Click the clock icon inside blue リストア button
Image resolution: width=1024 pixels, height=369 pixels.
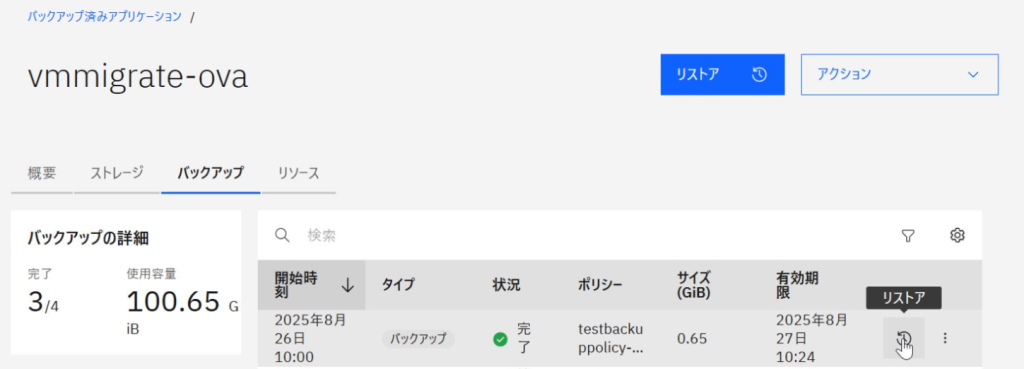pos(759,74)
